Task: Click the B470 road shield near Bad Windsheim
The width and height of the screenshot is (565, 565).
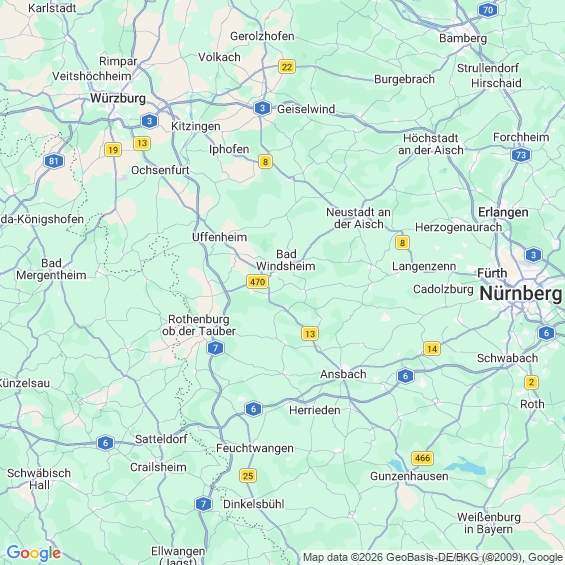Action: [x=257, y=281]
